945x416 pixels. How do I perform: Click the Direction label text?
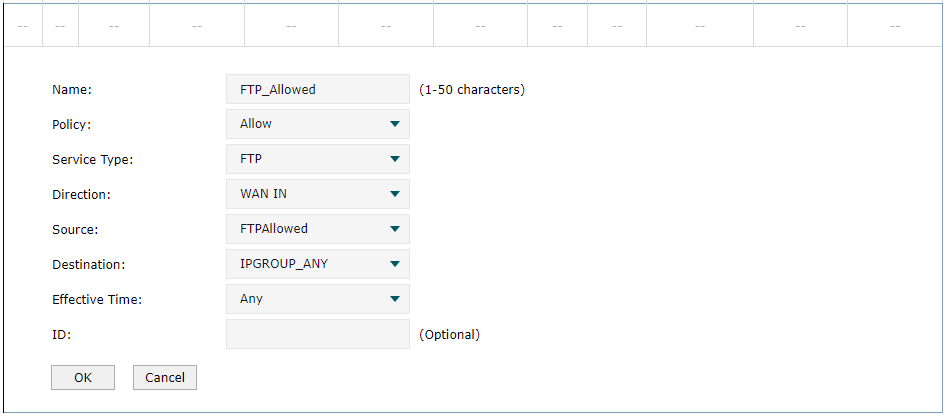(x=80, y=195)
